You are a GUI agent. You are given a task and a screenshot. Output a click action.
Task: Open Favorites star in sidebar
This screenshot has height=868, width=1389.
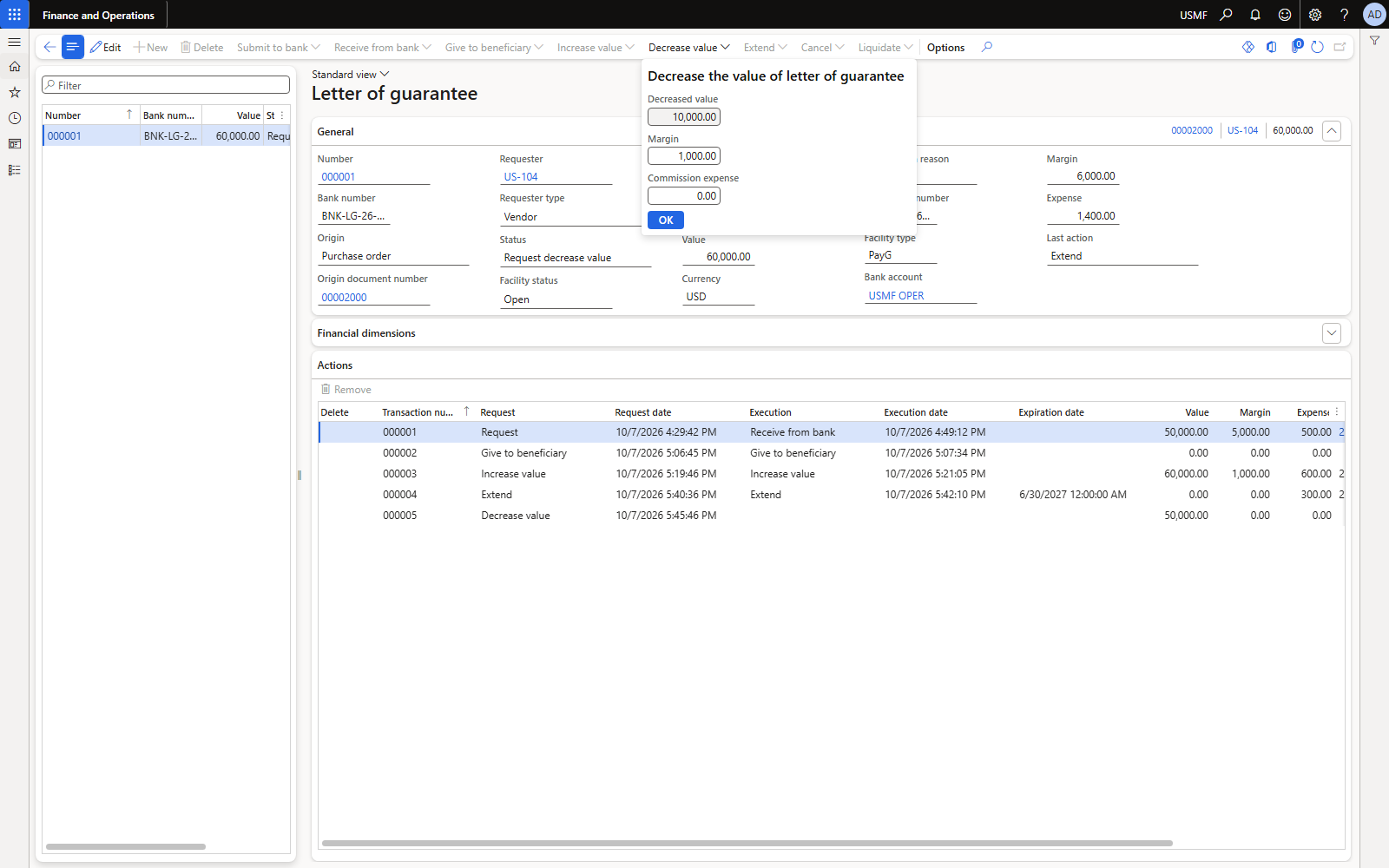(x=15, y=92)
